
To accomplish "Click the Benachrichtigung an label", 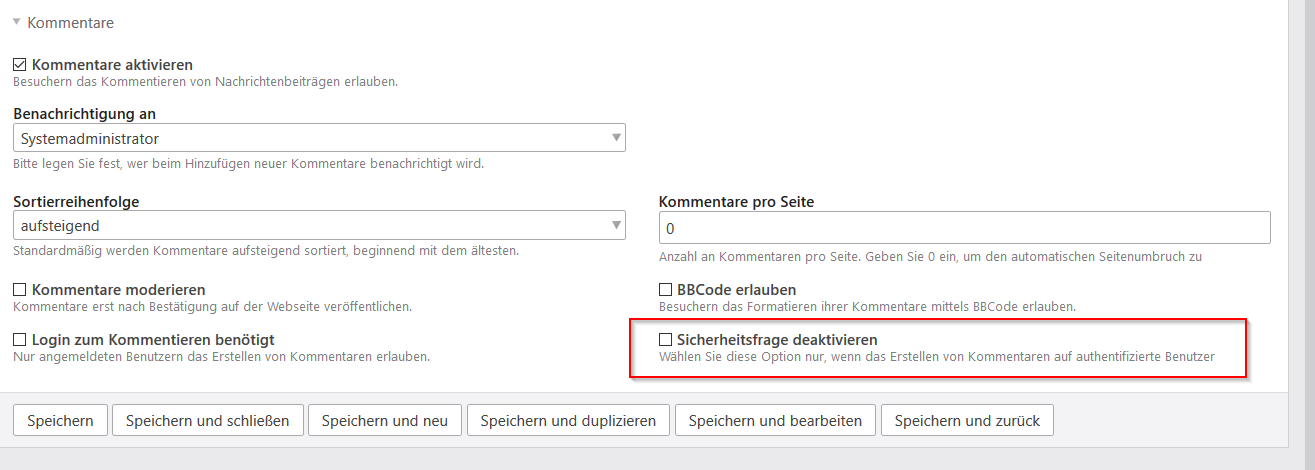I will click(84, 114).
